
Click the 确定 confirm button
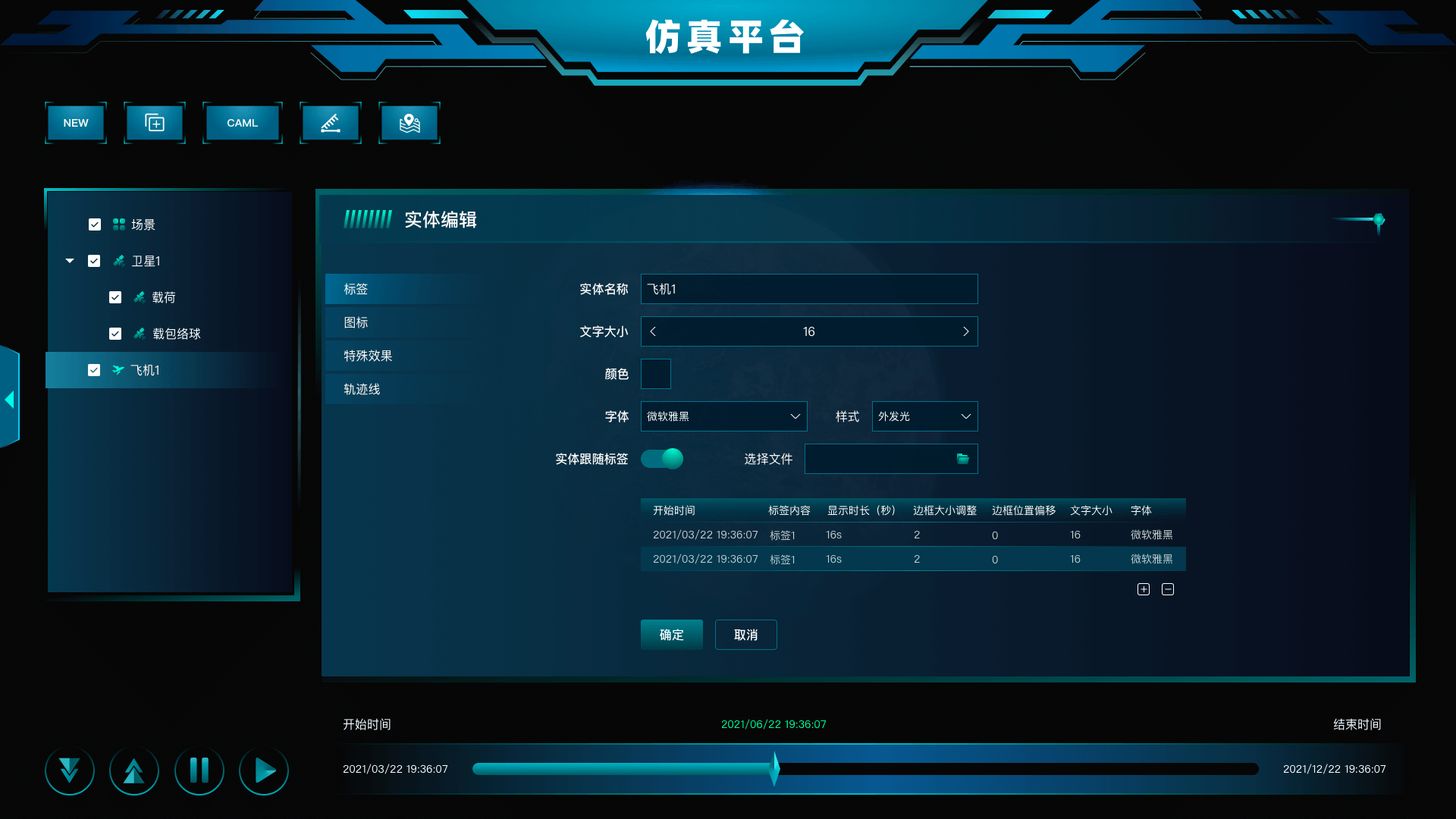(671, 635)
